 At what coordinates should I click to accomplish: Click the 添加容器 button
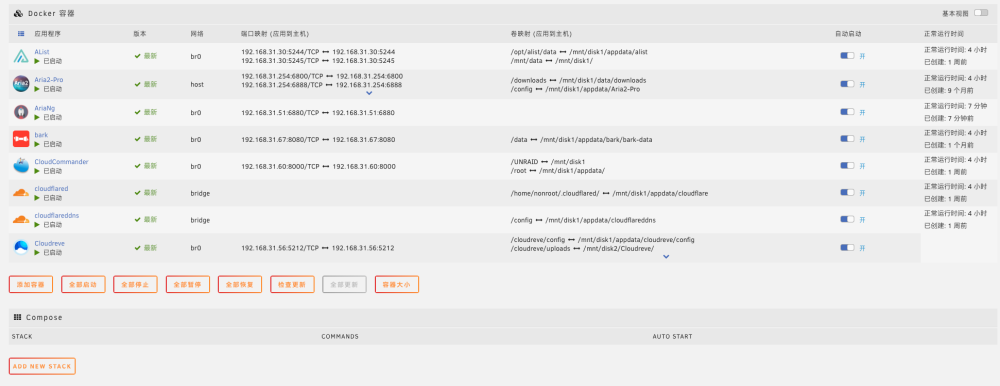[x=31, y=285]
